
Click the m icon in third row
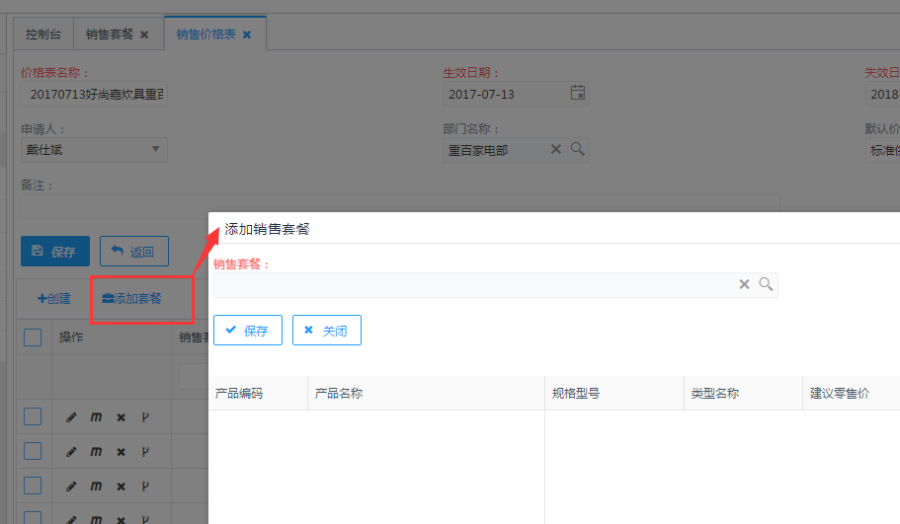pos(96,485)
